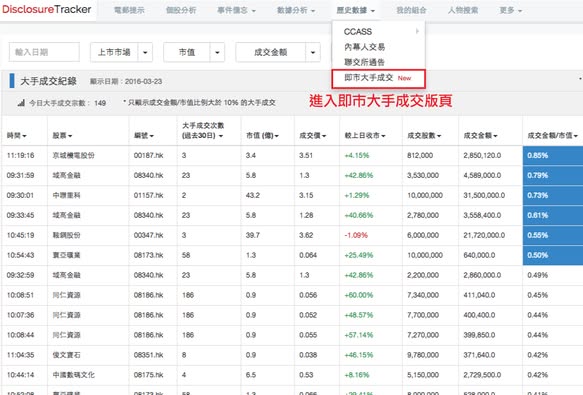Sort by the 成交金額 column header in the table
Screen dimensions: 583x395
481,136
